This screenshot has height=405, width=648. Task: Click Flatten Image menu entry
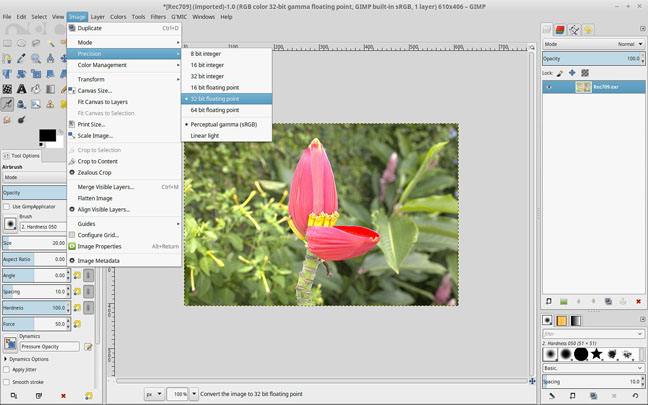[124, 198]
